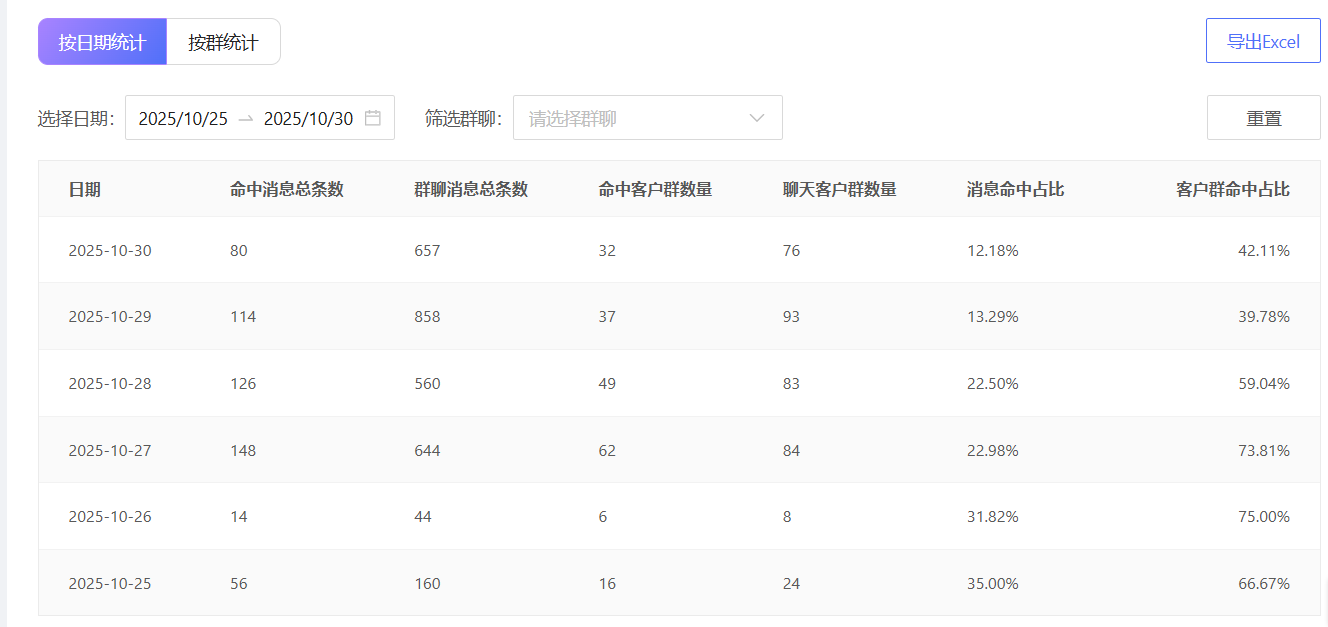Click the 2025-10-25 row date cell
The image size is (1328, 627).
pos(110,583)
